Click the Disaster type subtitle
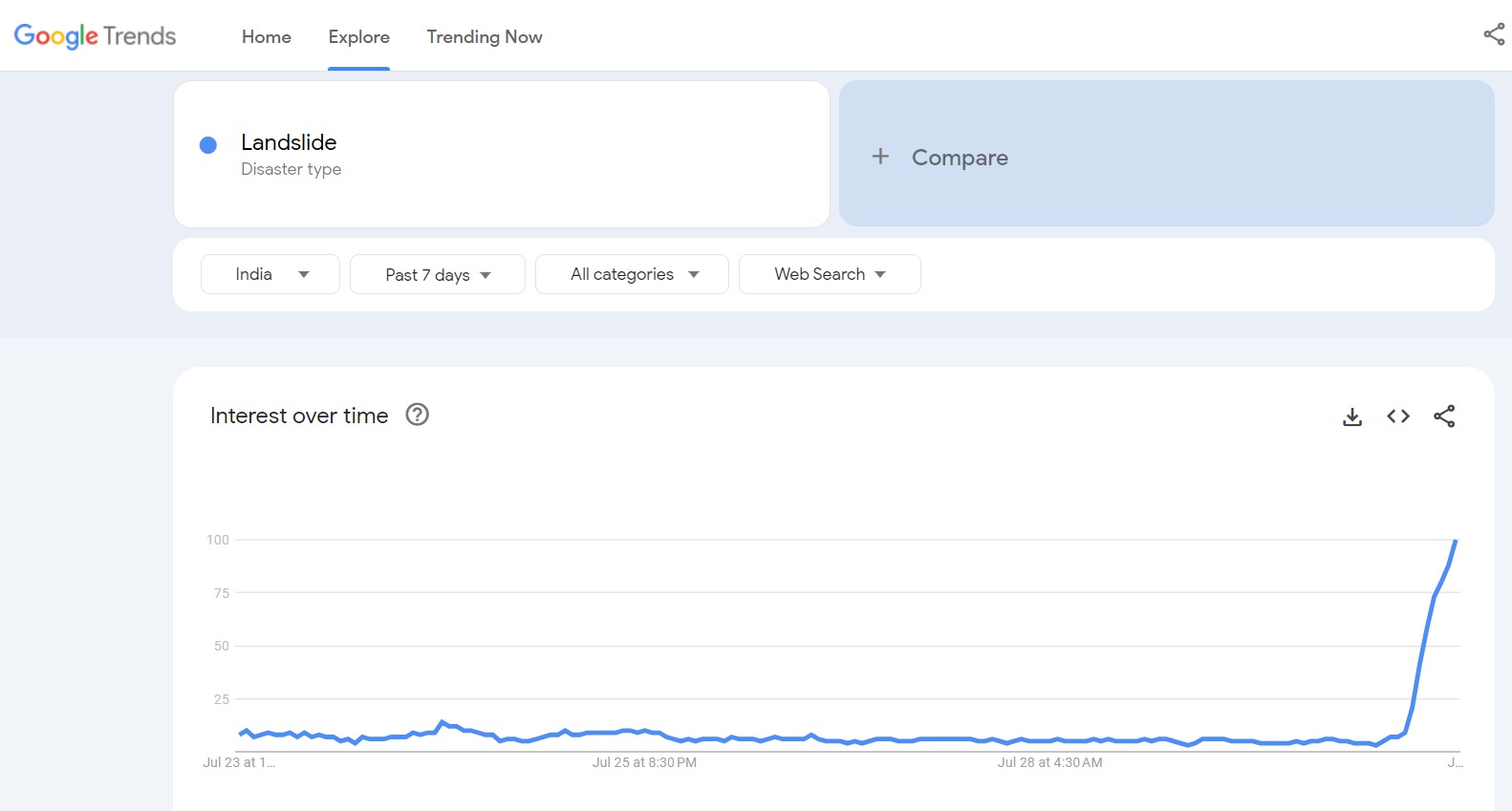Viewport: 1512px width, 811px height. point(291,169)
